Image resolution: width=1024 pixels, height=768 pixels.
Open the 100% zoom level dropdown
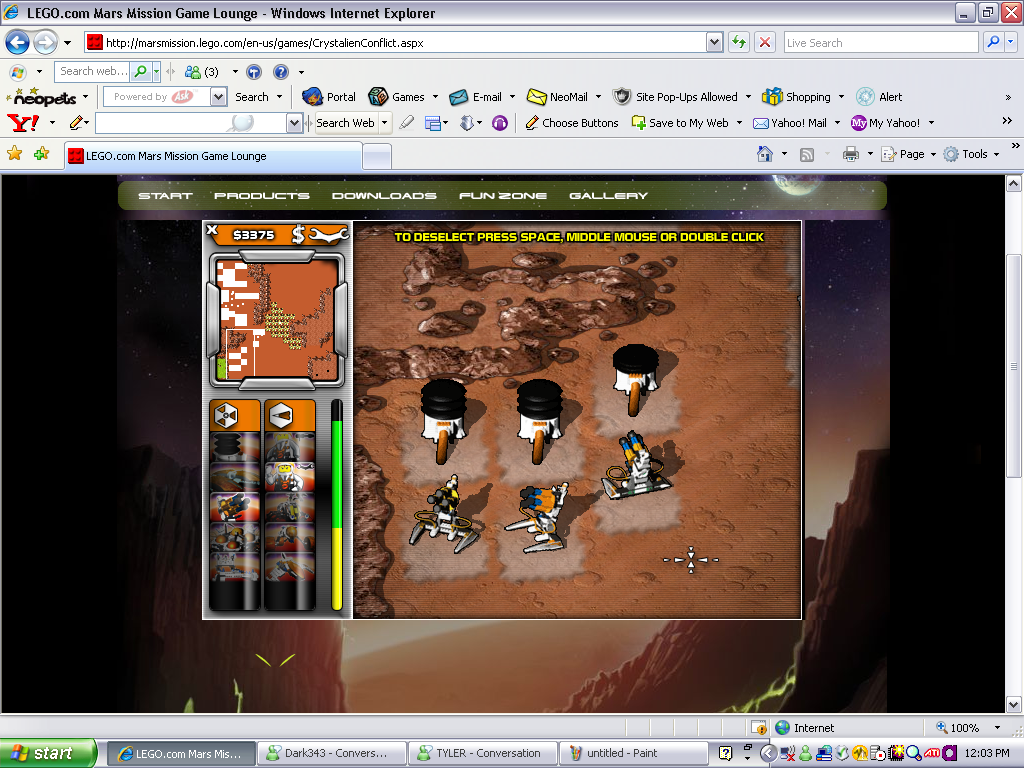point(997,728)
